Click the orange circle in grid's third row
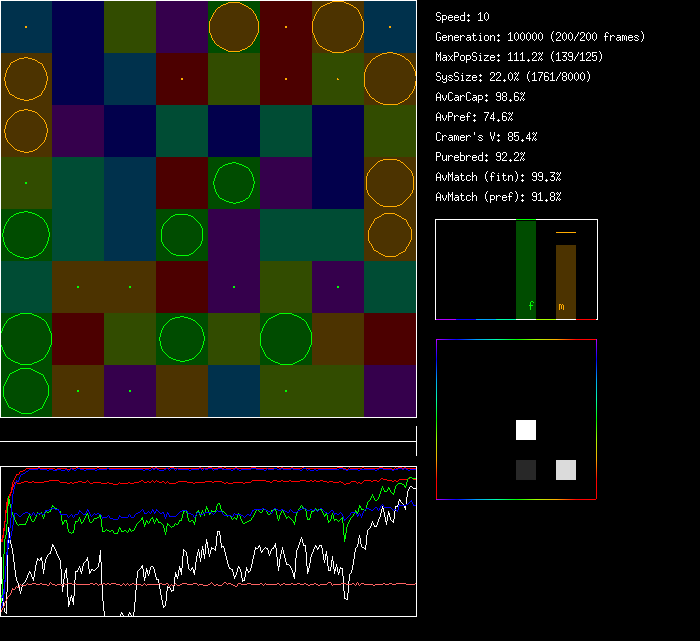Screen dimensions: 700x641 point(26,131)
